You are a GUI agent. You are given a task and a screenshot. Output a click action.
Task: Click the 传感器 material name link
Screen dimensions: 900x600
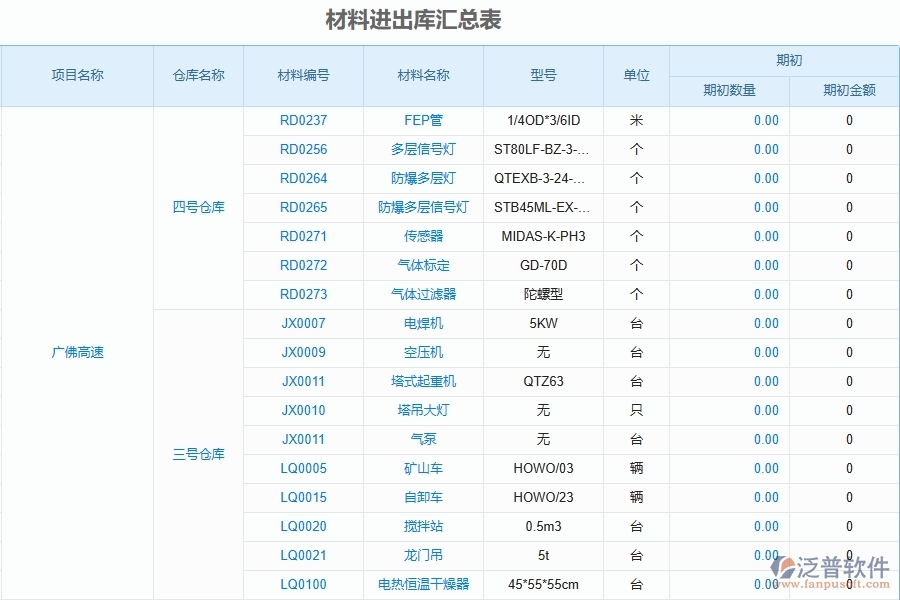click(422, 236)
